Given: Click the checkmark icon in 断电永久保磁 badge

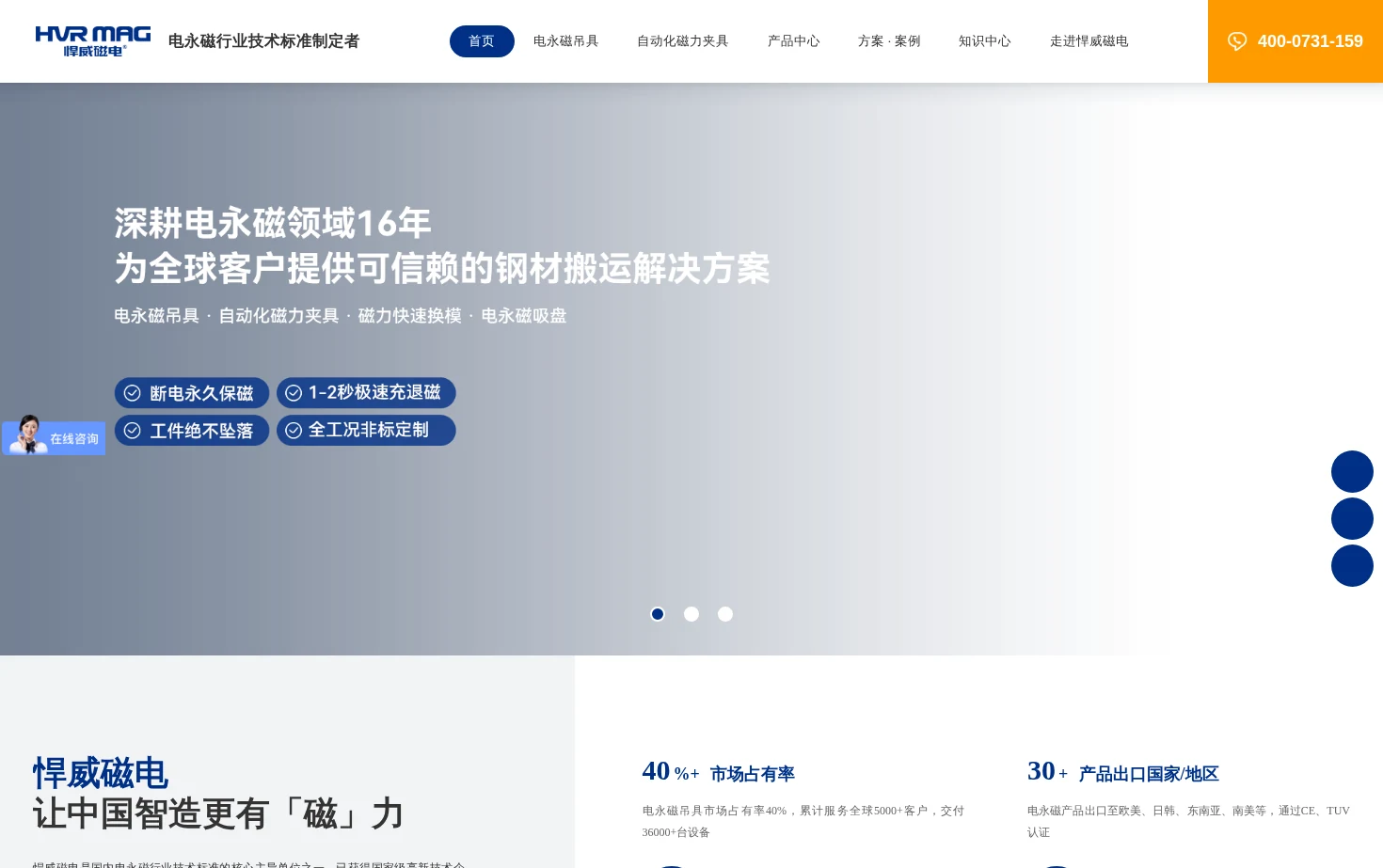Looking at the screenshot, I should tap(133, 393).
